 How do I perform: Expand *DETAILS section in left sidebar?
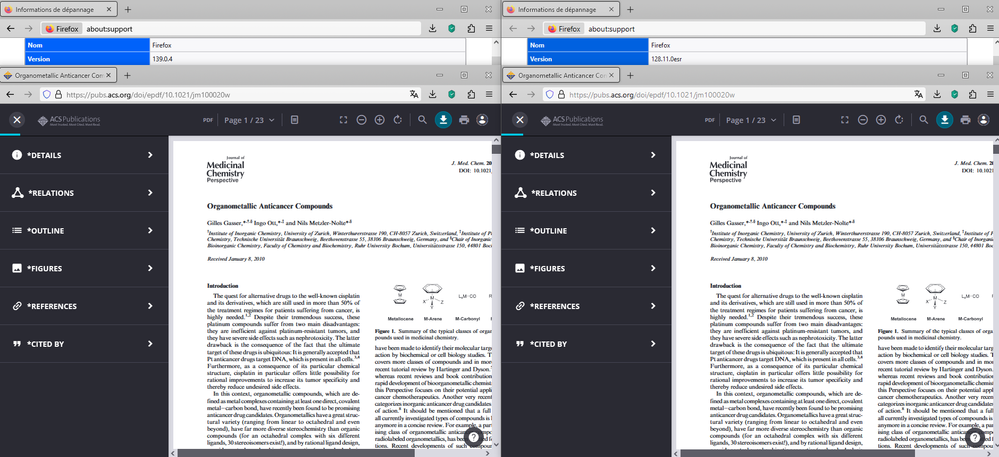83,155
